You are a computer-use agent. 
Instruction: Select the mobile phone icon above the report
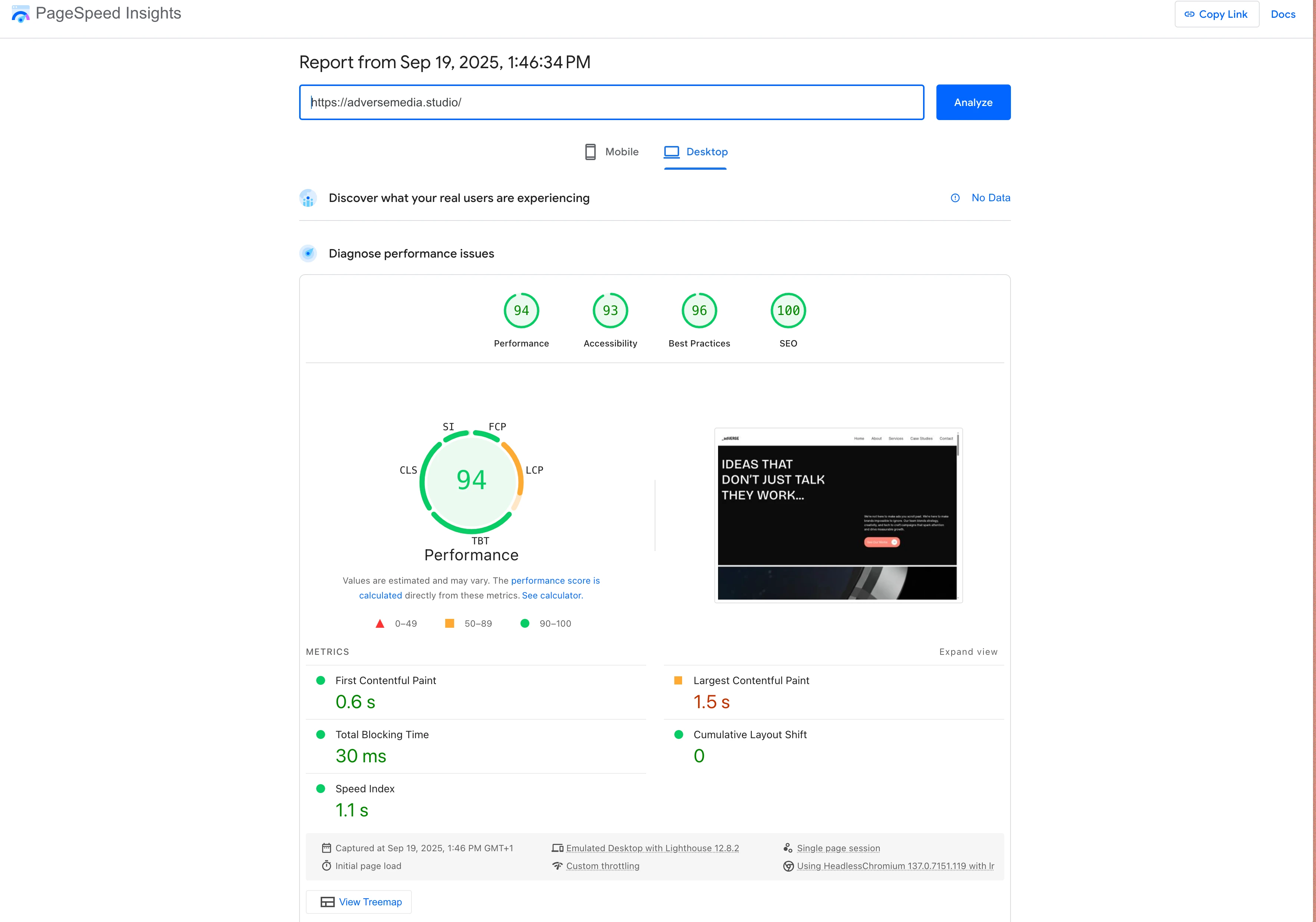tap(591, 151)
